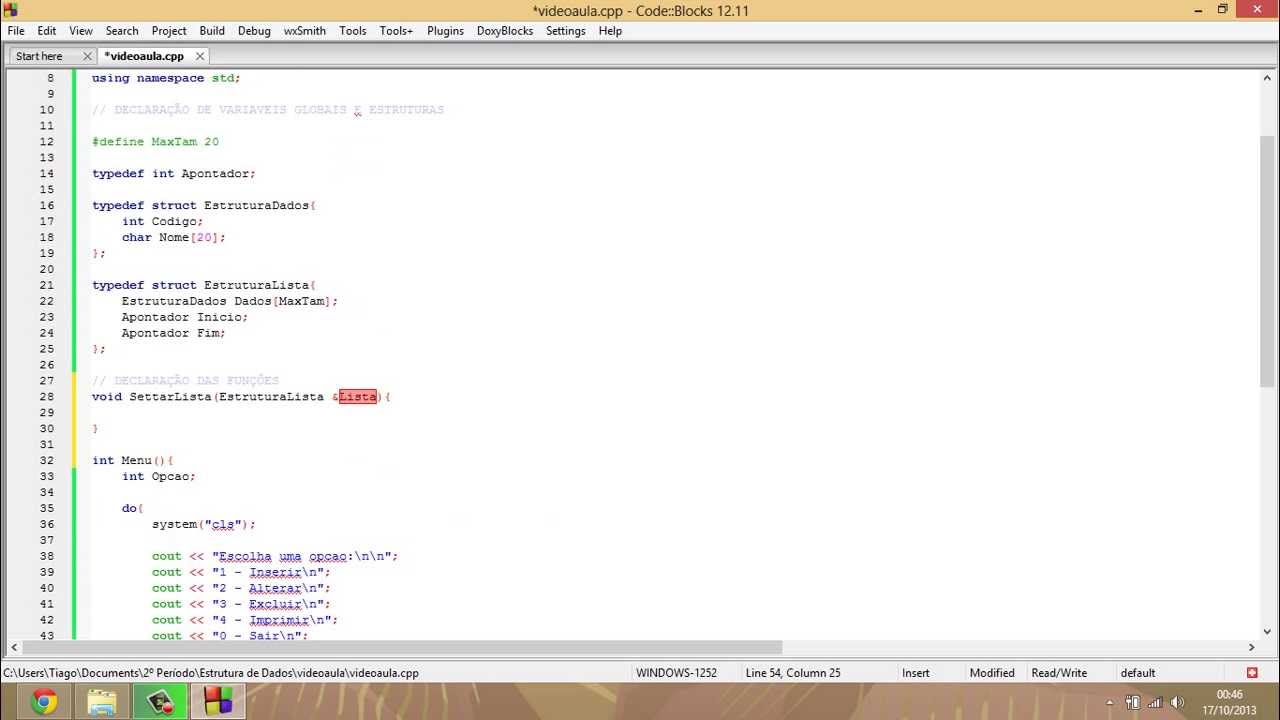Click the Line 54, Column 25 status field
Viewport: 1280px width, 720px height.
tap(792, 673)
